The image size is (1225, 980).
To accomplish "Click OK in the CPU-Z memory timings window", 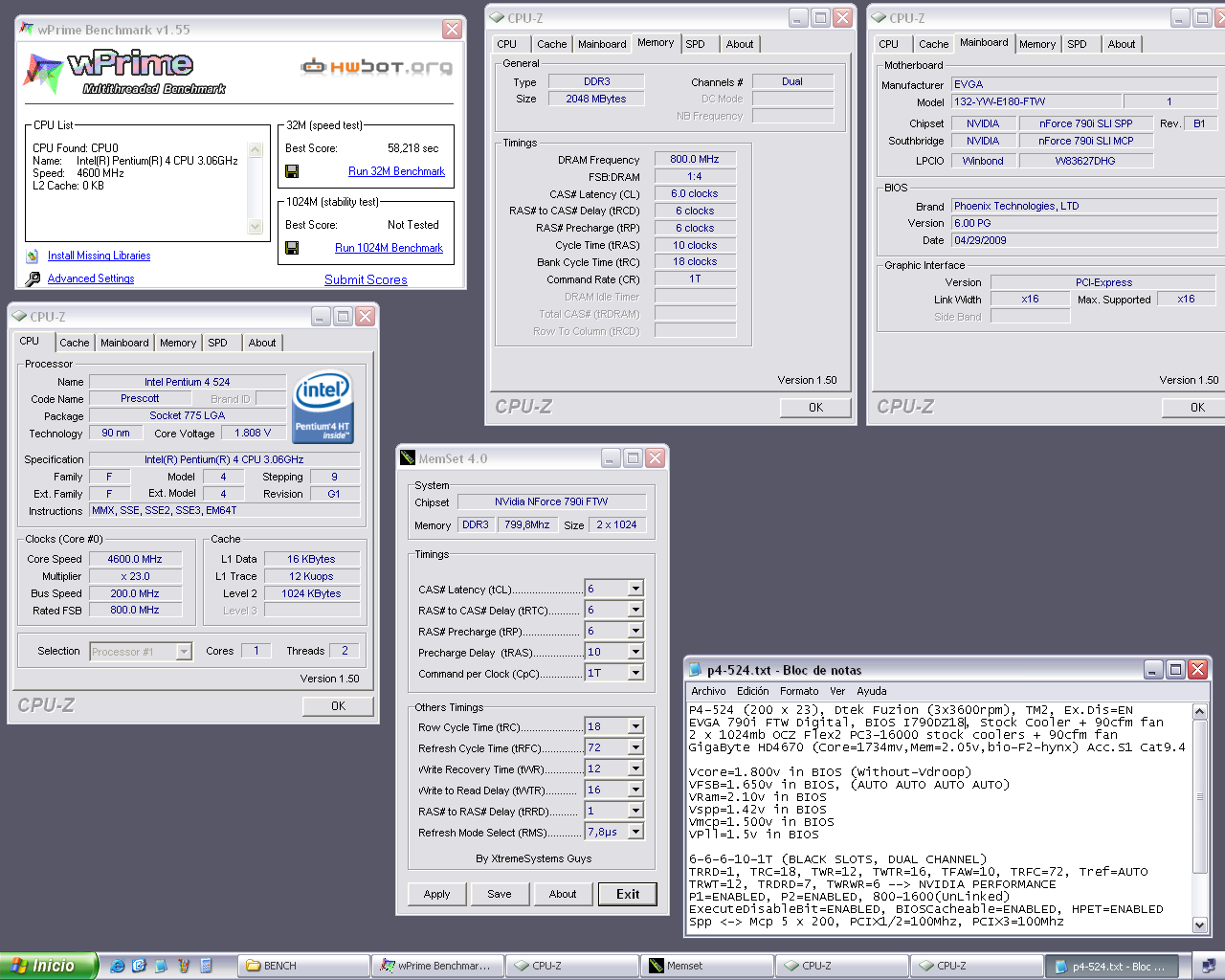I will (815, 408).
